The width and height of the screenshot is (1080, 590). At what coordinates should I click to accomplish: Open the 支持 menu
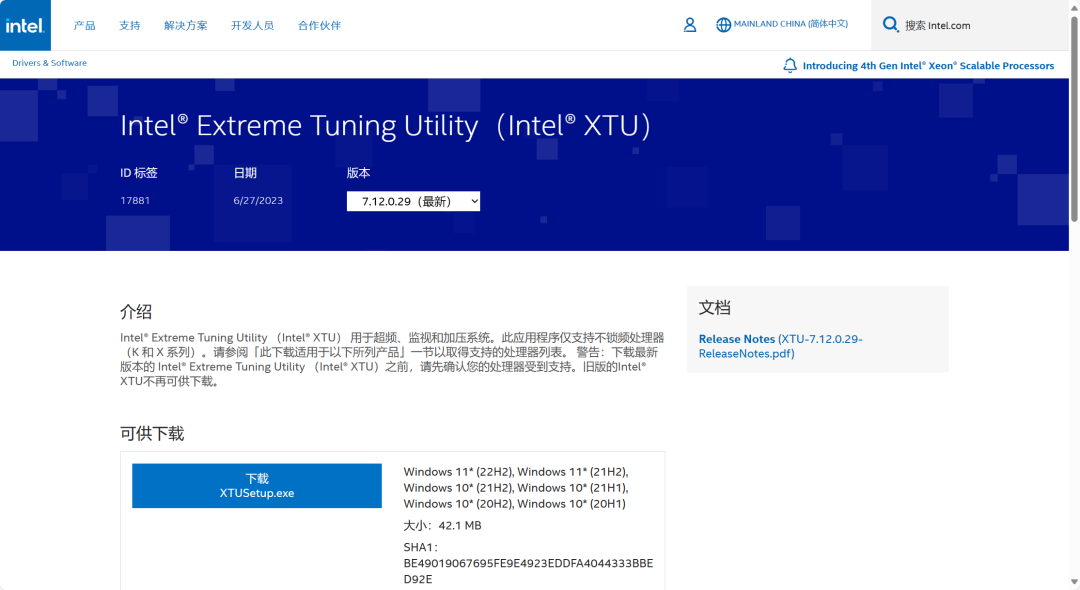(x=129, y=25)
